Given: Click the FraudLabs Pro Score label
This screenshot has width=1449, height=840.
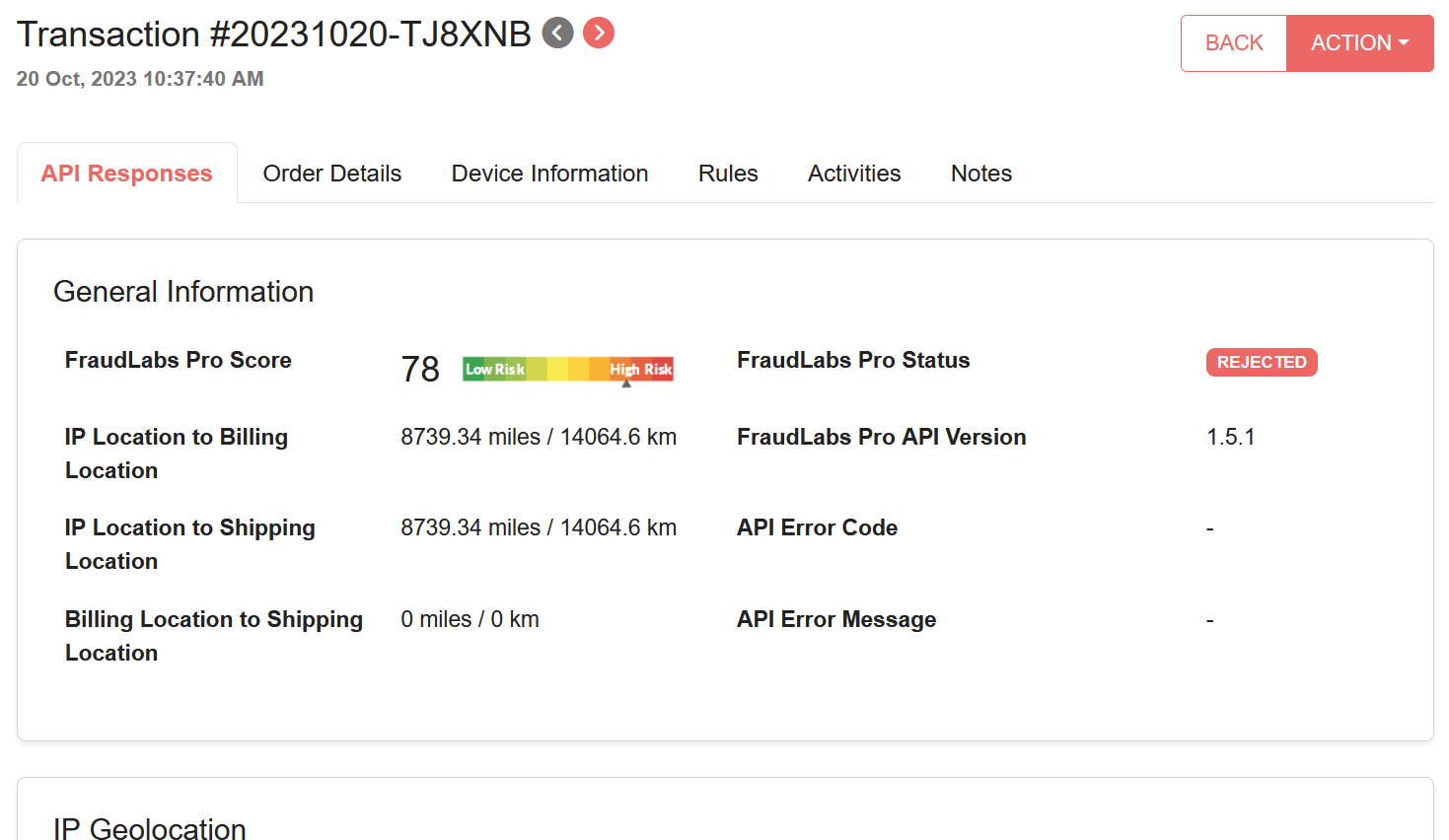Looking at the screenshot, I should click(179, 360).
